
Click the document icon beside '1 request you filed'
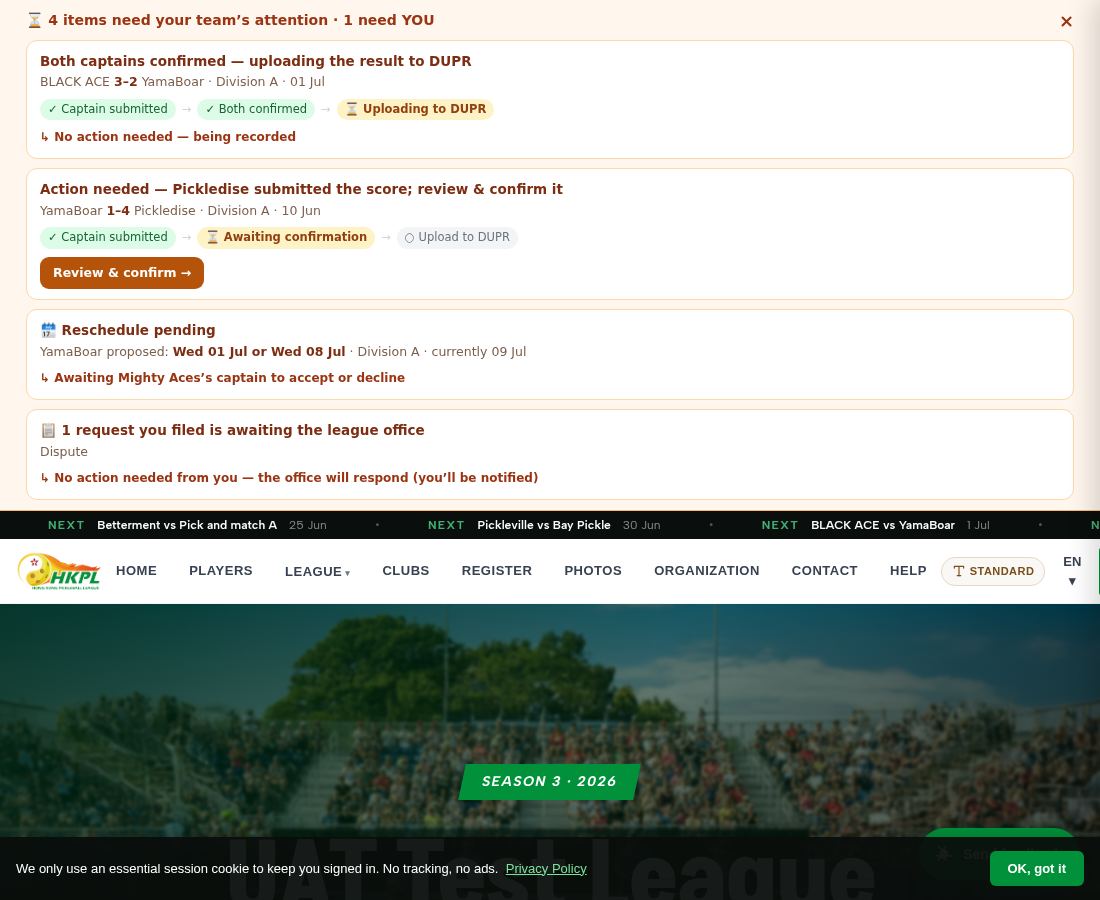[x=48, y=430]
